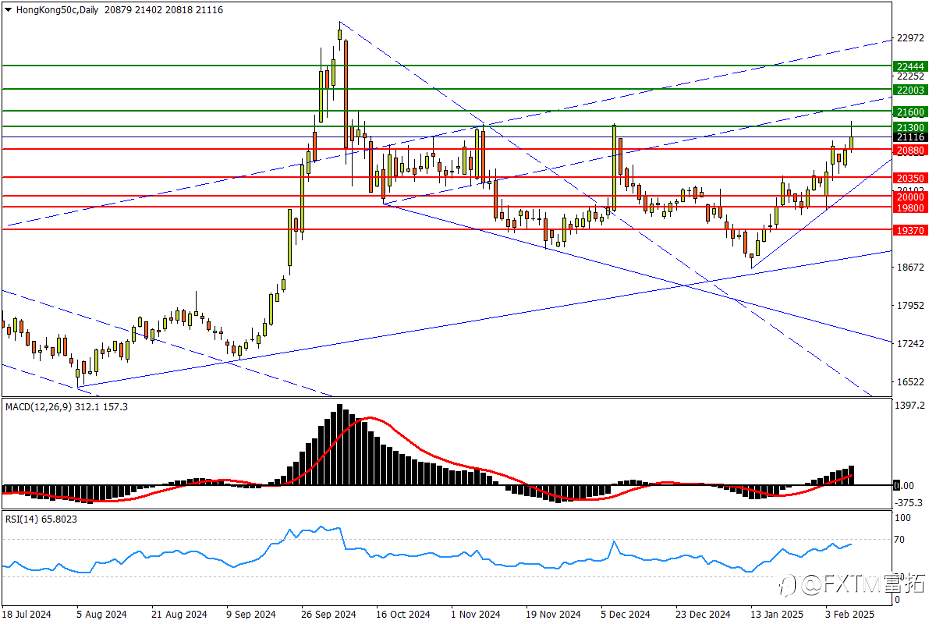Select the 19800 red level label
Viewport: 936px width, 624px height.
910,208
